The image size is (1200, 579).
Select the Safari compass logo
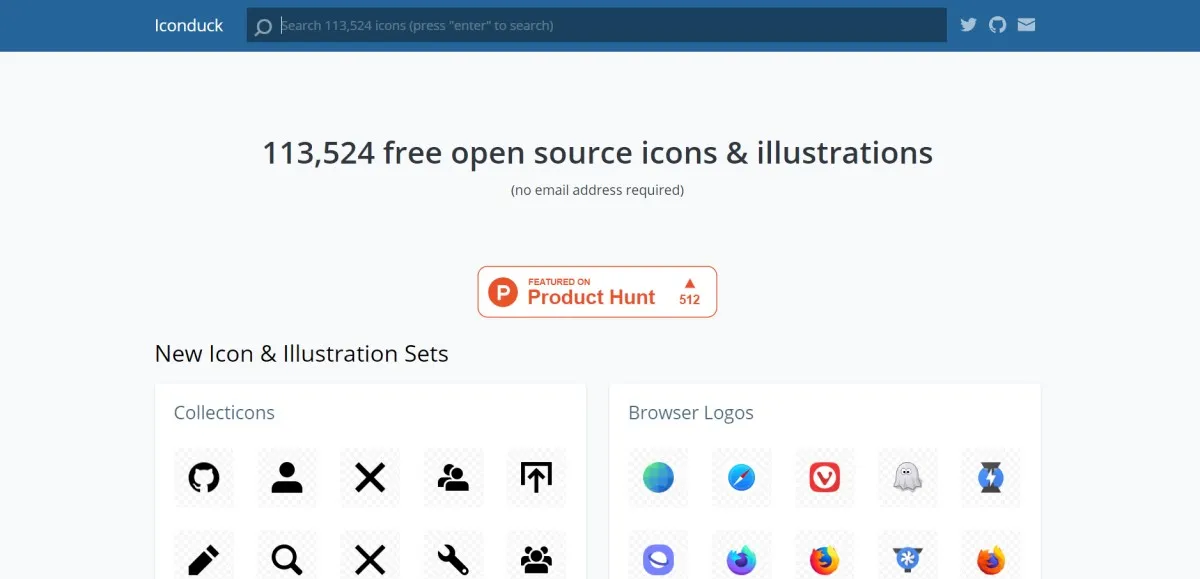click(741, 478)
